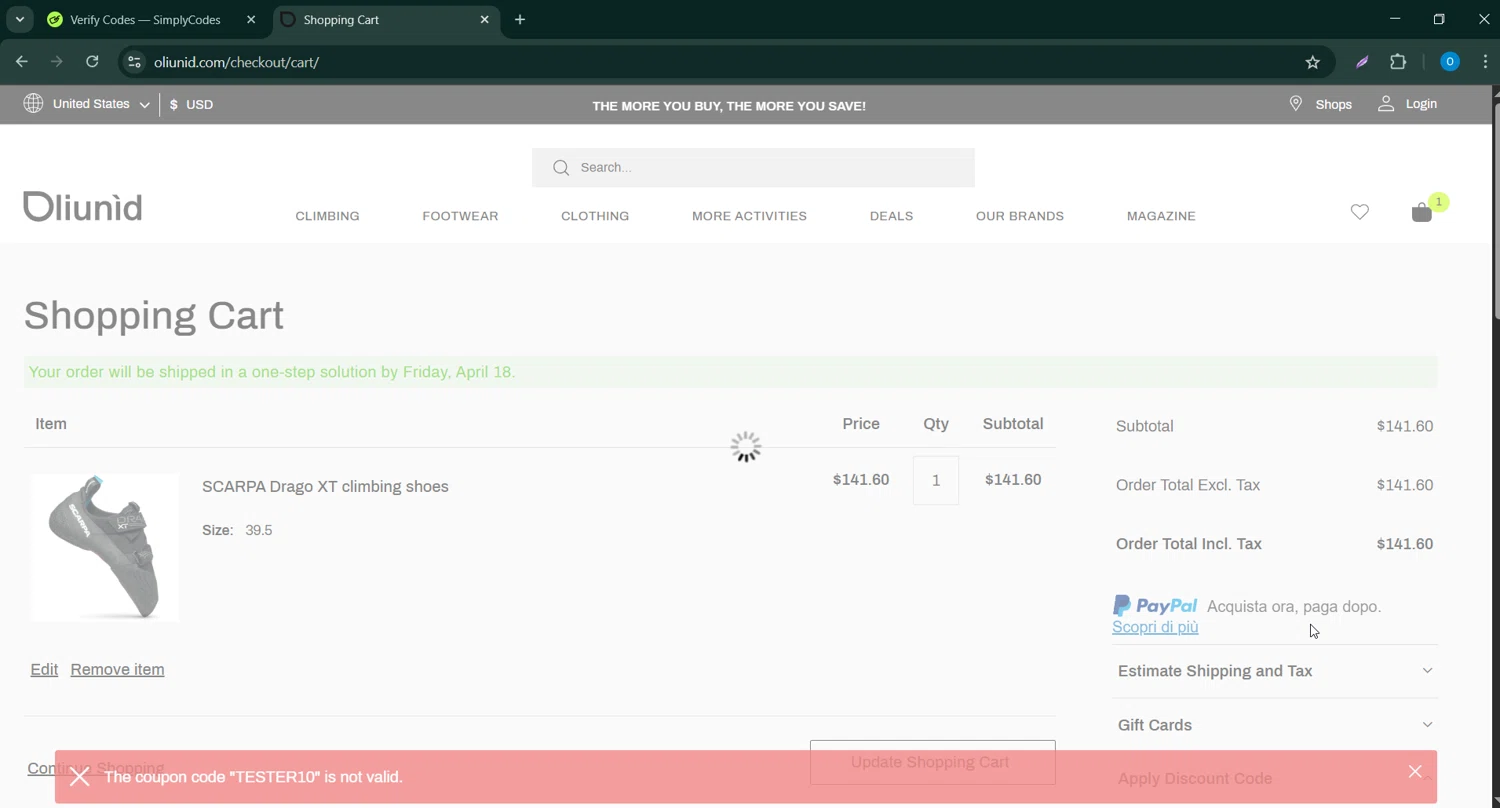
Task: Click the PayPal logo
Action: click(1155, 606)
